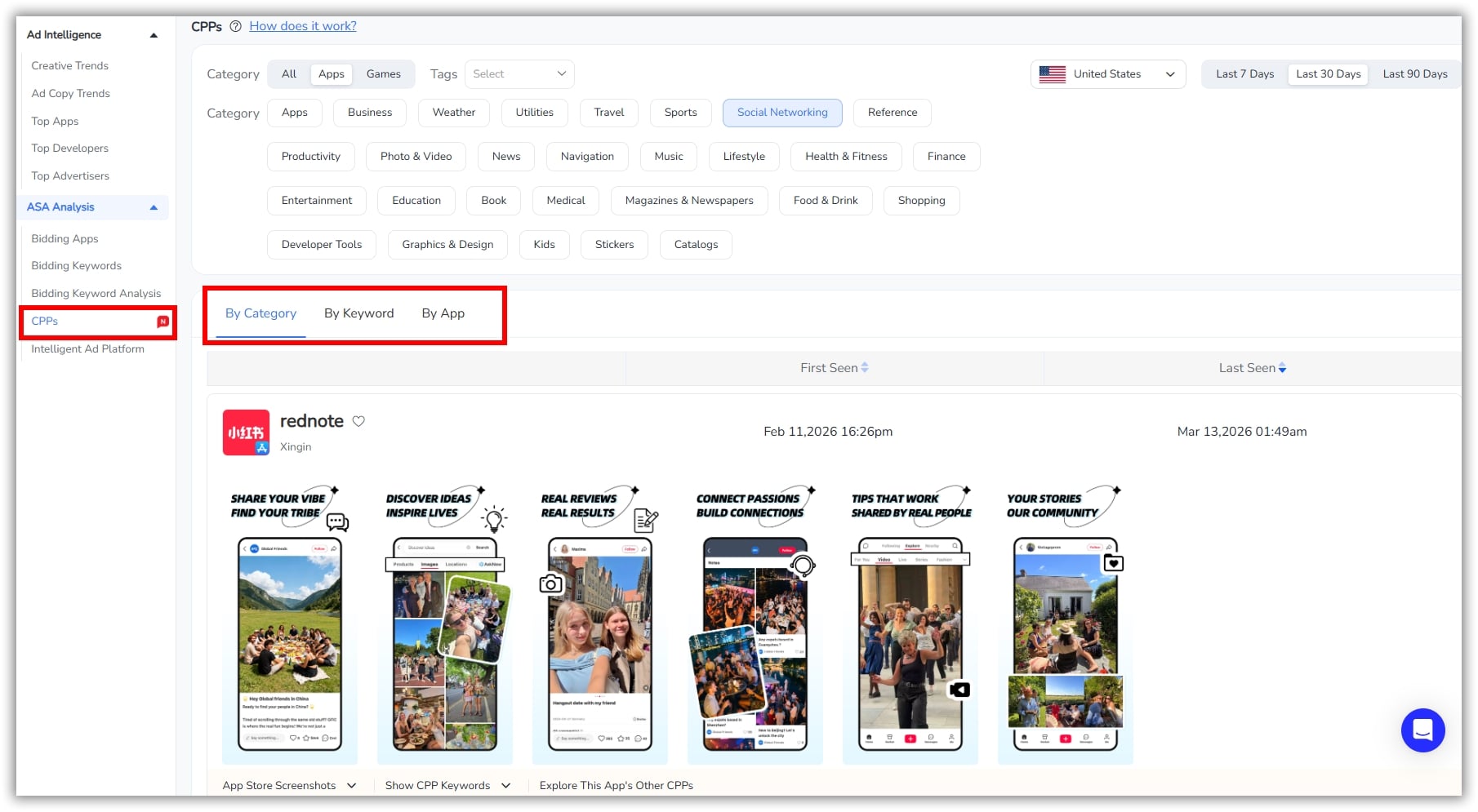Open the chat support bubble
The width and height of the screenshot is (1478, 812).
point(1422,730)
